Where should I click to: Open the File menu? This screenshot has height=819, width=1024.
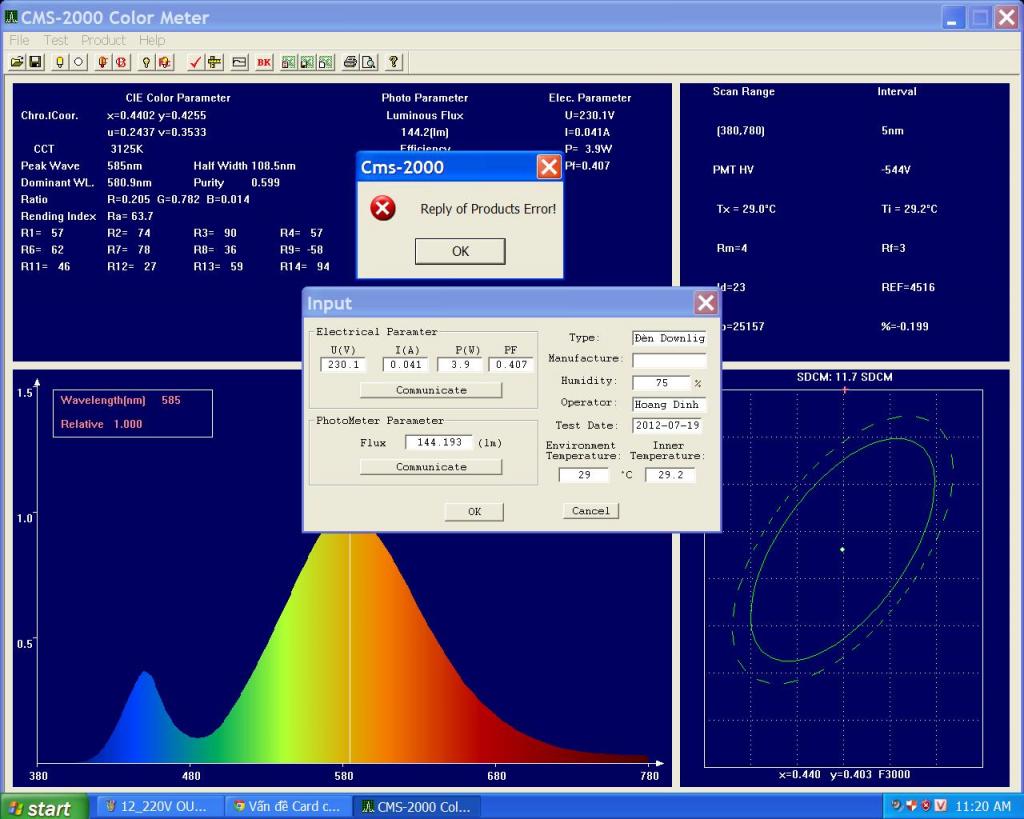click(x=19, y=40)
